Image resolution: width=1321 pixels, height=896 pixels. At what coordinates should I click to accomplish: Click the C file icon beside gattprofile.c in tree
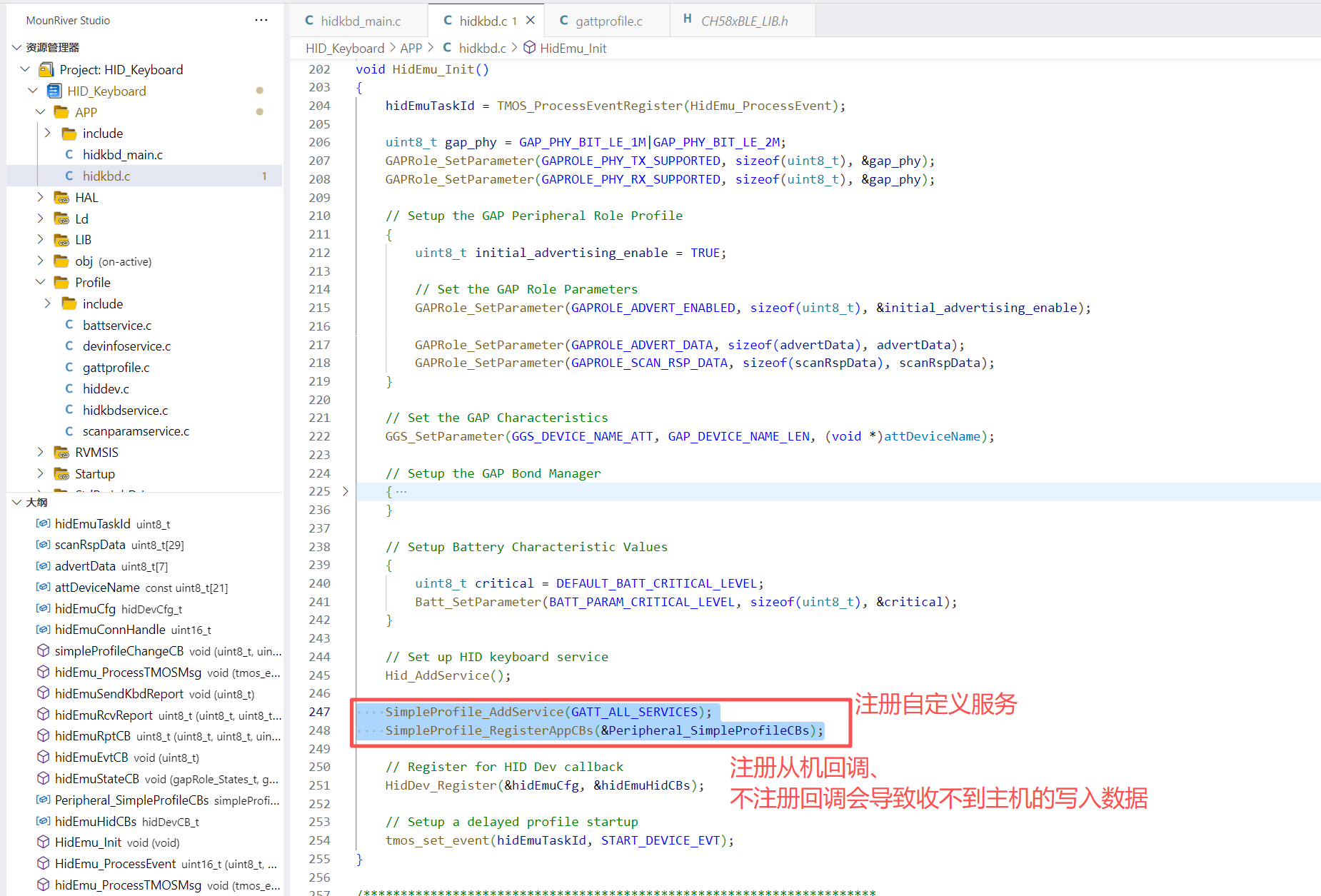[x=69, y=367]
